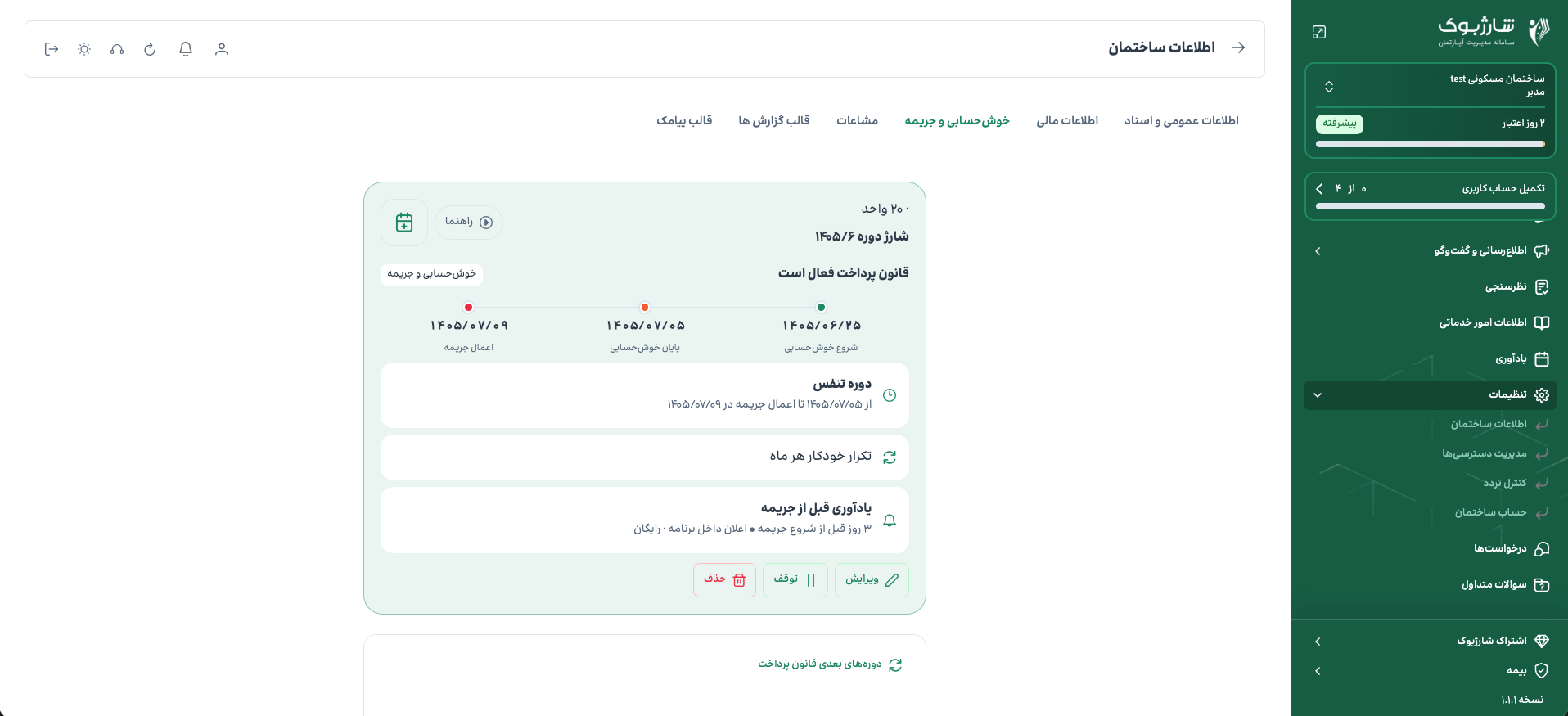The image size is (1568, 716).
Task: Click the add-calendar icon button
Action: click(x=404, y=223)
